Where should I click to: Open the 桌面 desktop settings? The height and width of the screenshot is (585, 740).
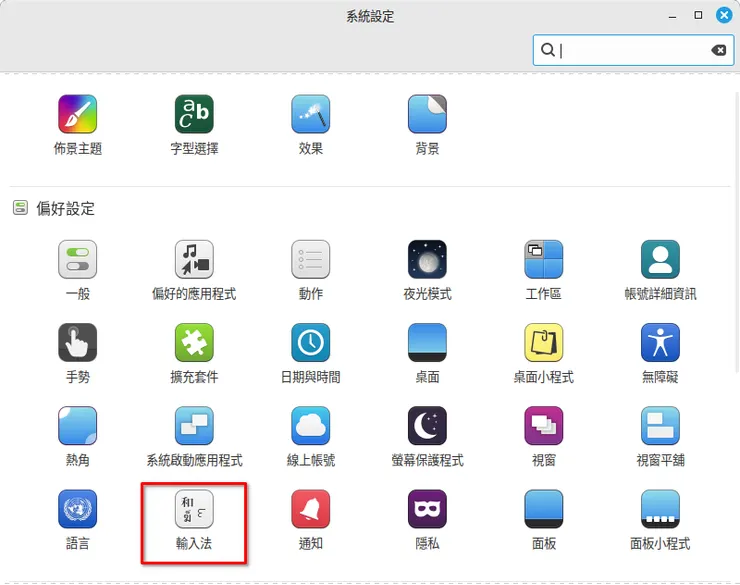pyautogui.click(x=427, y=353)
